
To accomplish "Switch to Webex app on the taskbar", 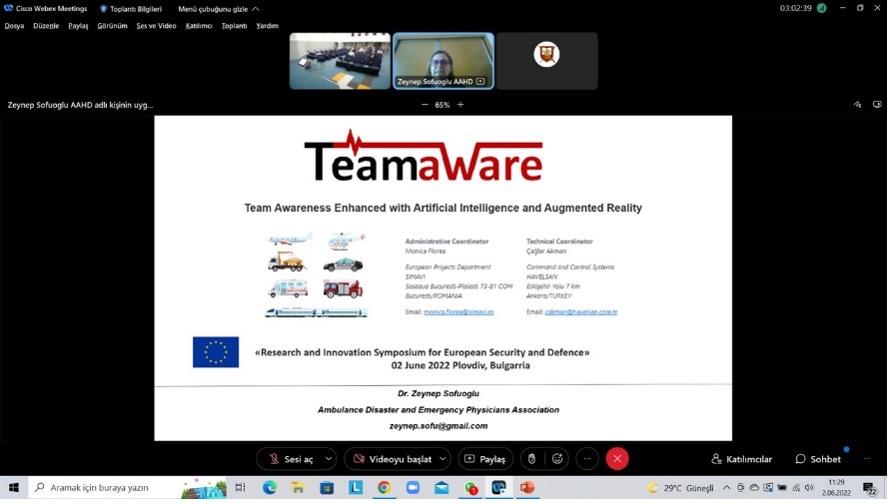I will [499, 488].
